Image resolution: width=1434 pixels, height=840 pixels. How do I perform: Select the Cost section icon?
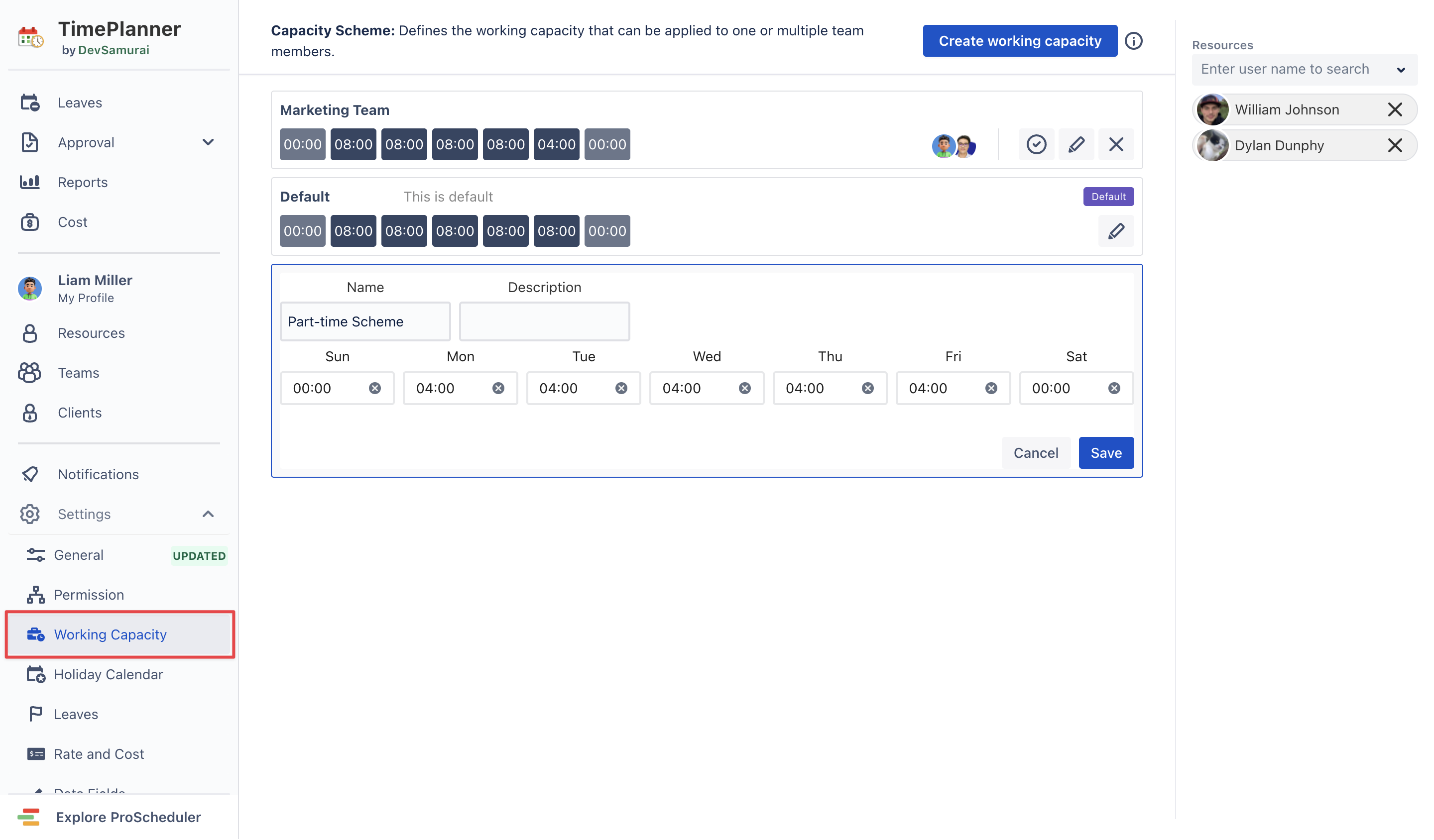(x=30, y=222)
